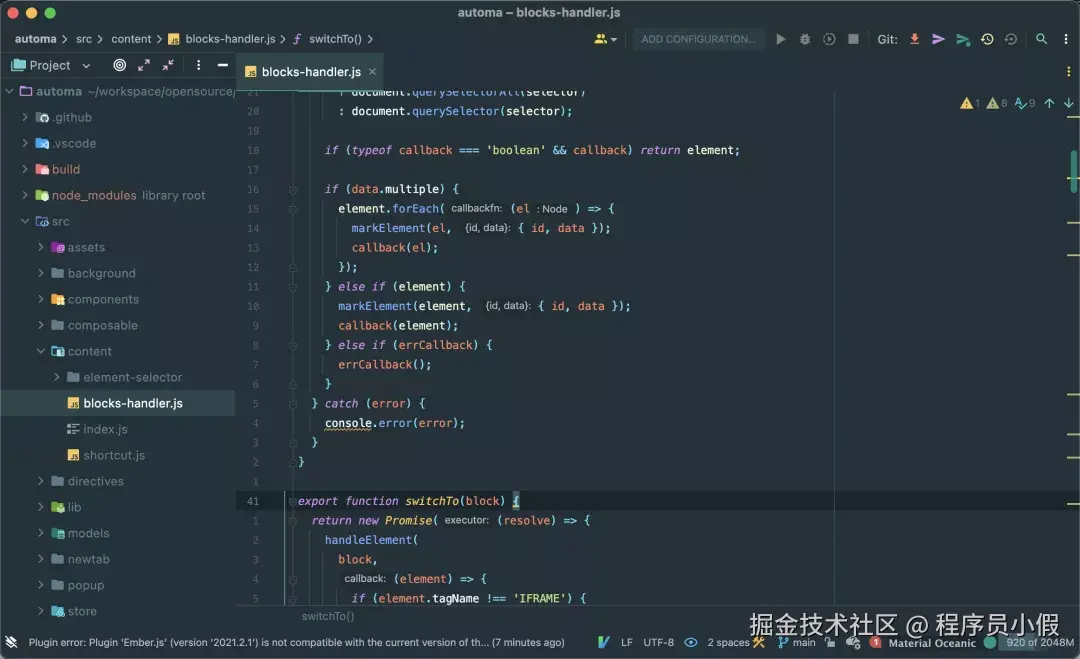Open Project panel options kebab menu

pos(198,65)
